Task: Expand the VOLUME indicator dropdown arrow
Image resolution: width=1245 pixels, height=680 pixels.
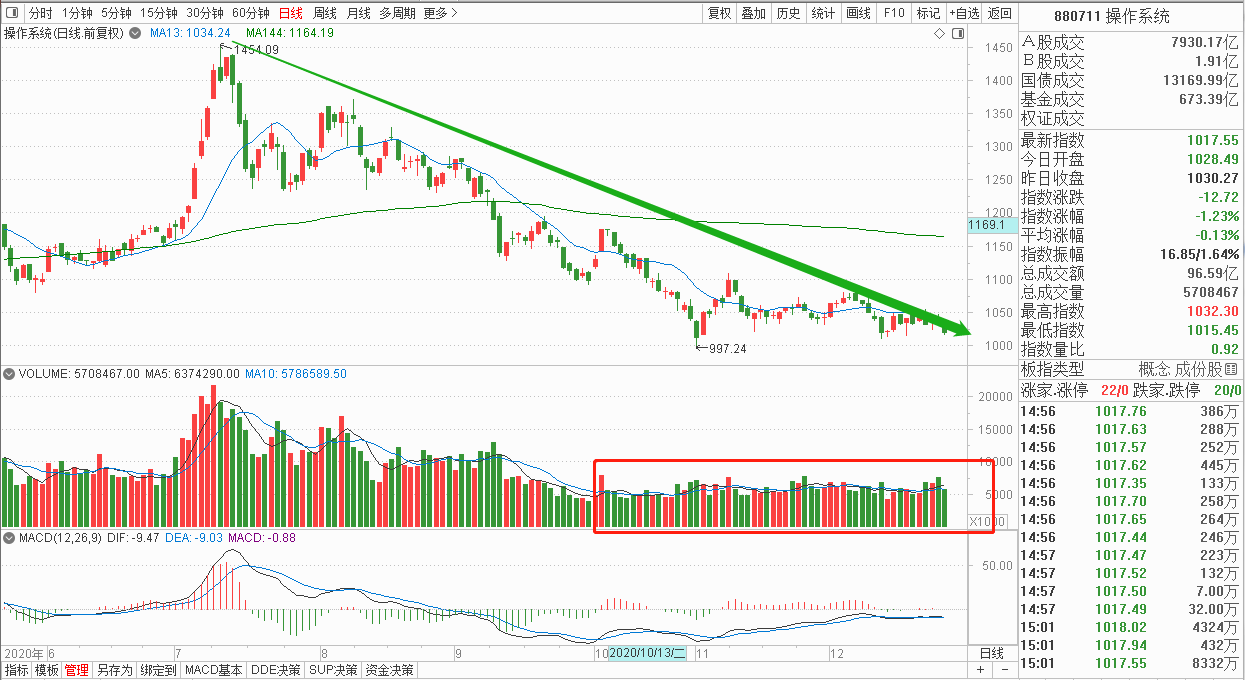Action: 9,374
